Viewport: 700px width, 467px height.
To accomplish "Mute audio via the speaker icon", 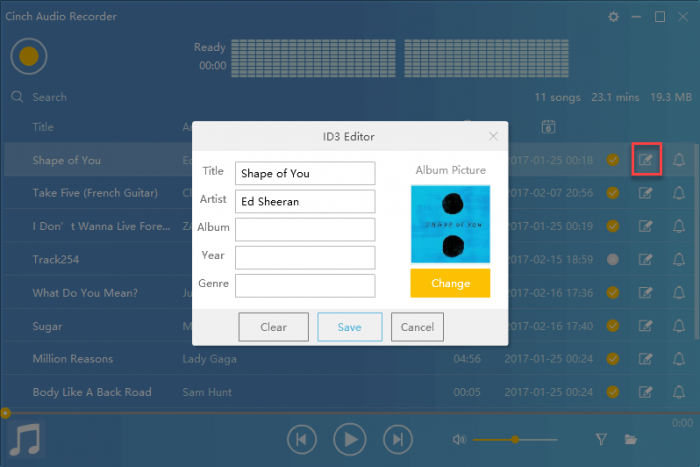I will (x=459, y=440).
